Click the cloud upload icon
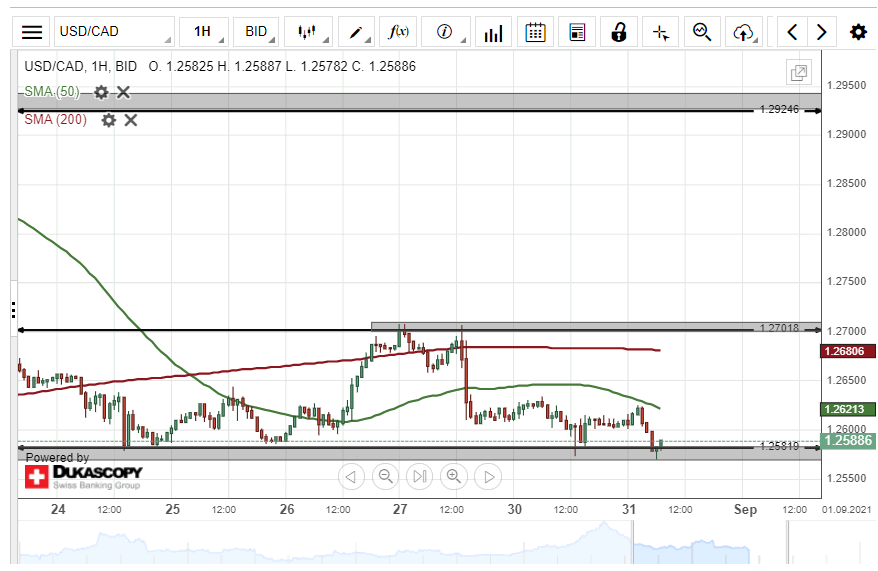The height and width of the screenshot is (571, 878). click(x=743, y=32)
